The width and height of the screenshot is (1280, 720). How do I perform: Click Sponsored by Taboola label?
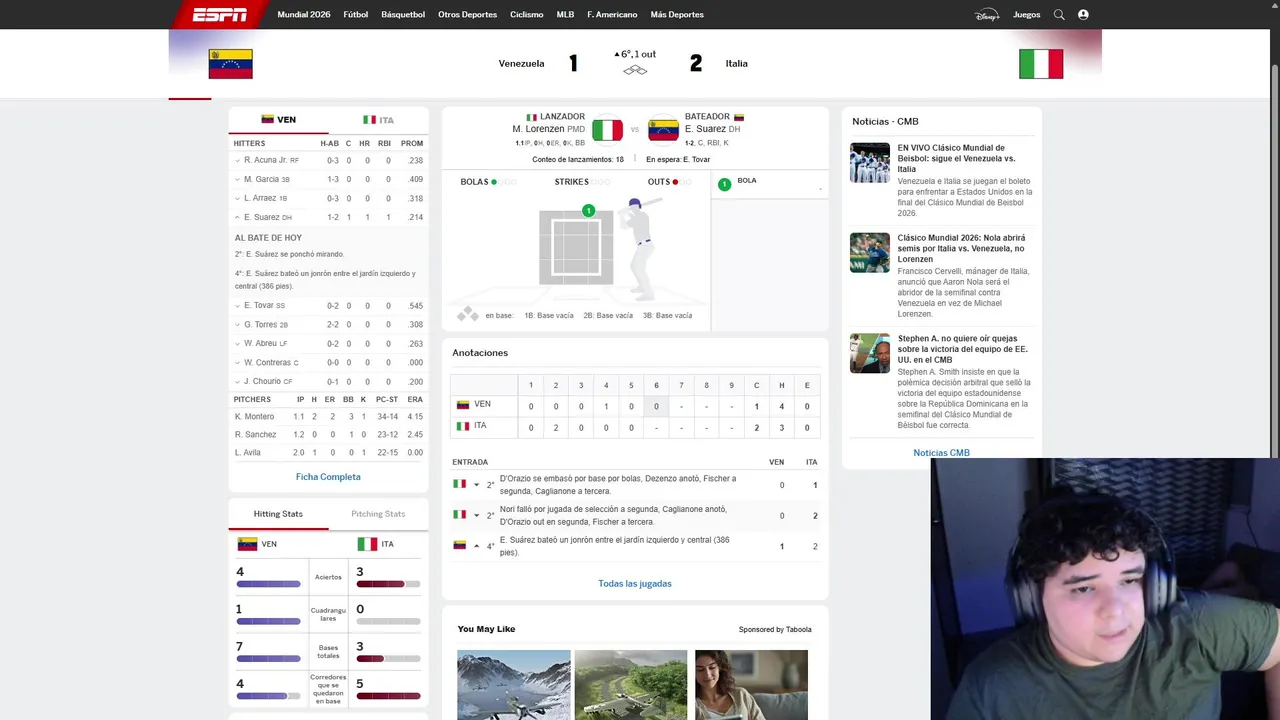click(x=775, y=630)
